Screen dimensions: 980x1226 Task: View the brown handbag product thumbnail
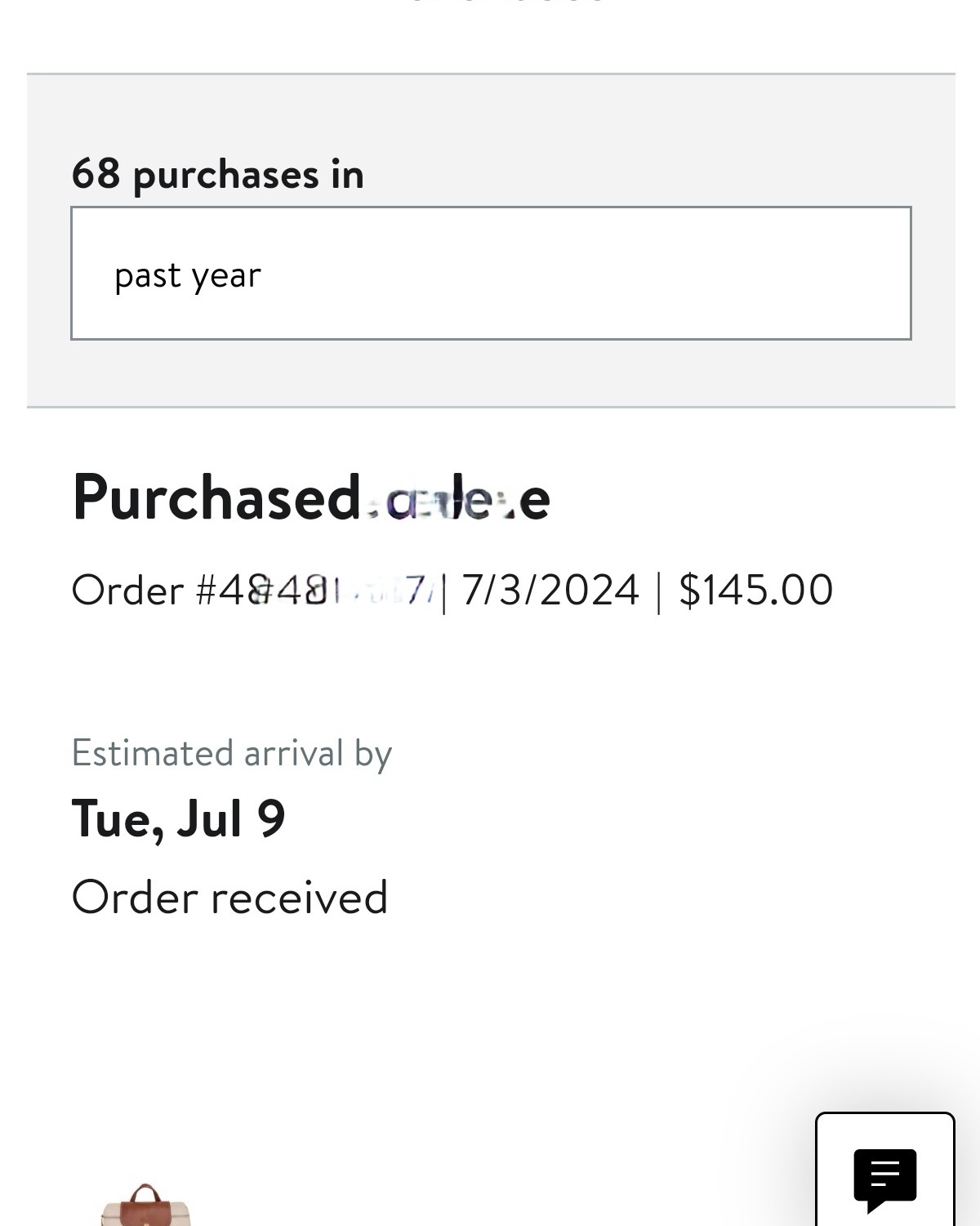click(145, 1205)
